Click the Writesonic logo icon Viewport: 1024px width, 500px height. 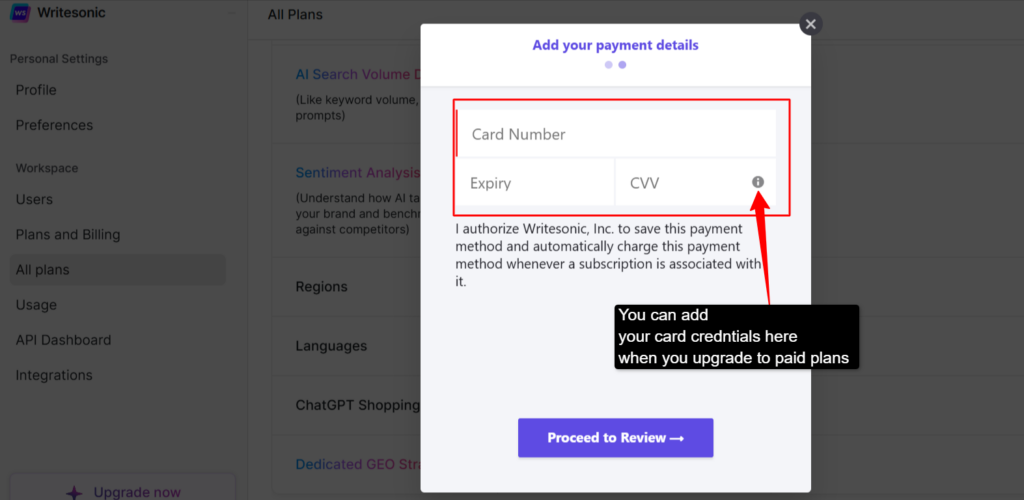(20, 12)
